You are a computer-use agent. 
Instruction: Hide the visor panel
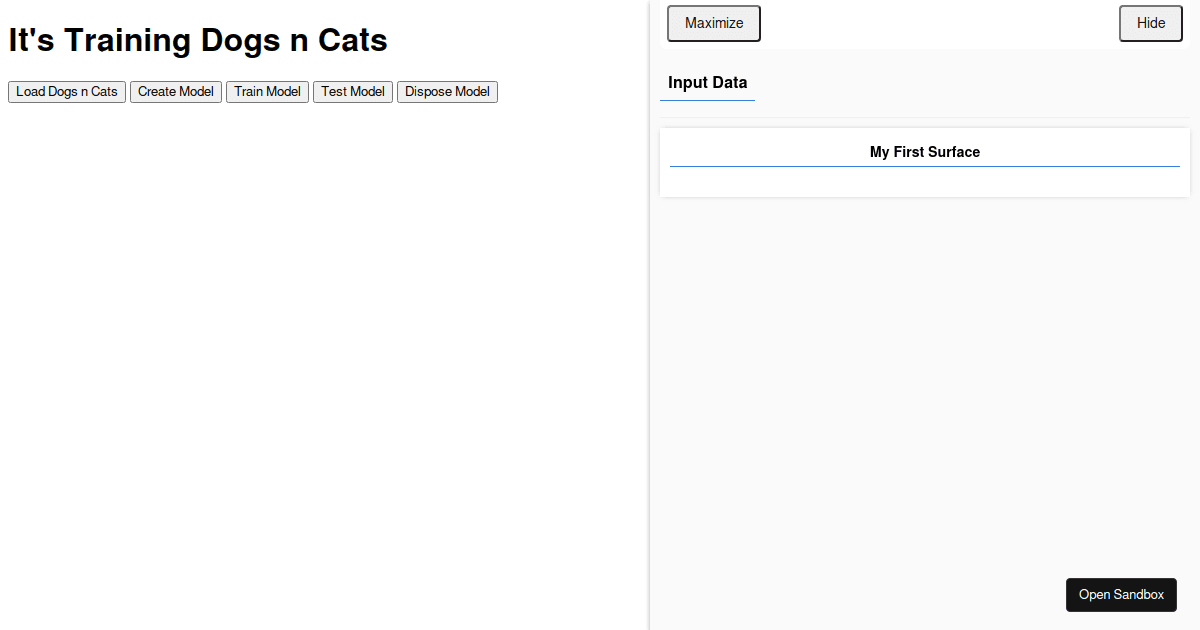pos(1150,23)
